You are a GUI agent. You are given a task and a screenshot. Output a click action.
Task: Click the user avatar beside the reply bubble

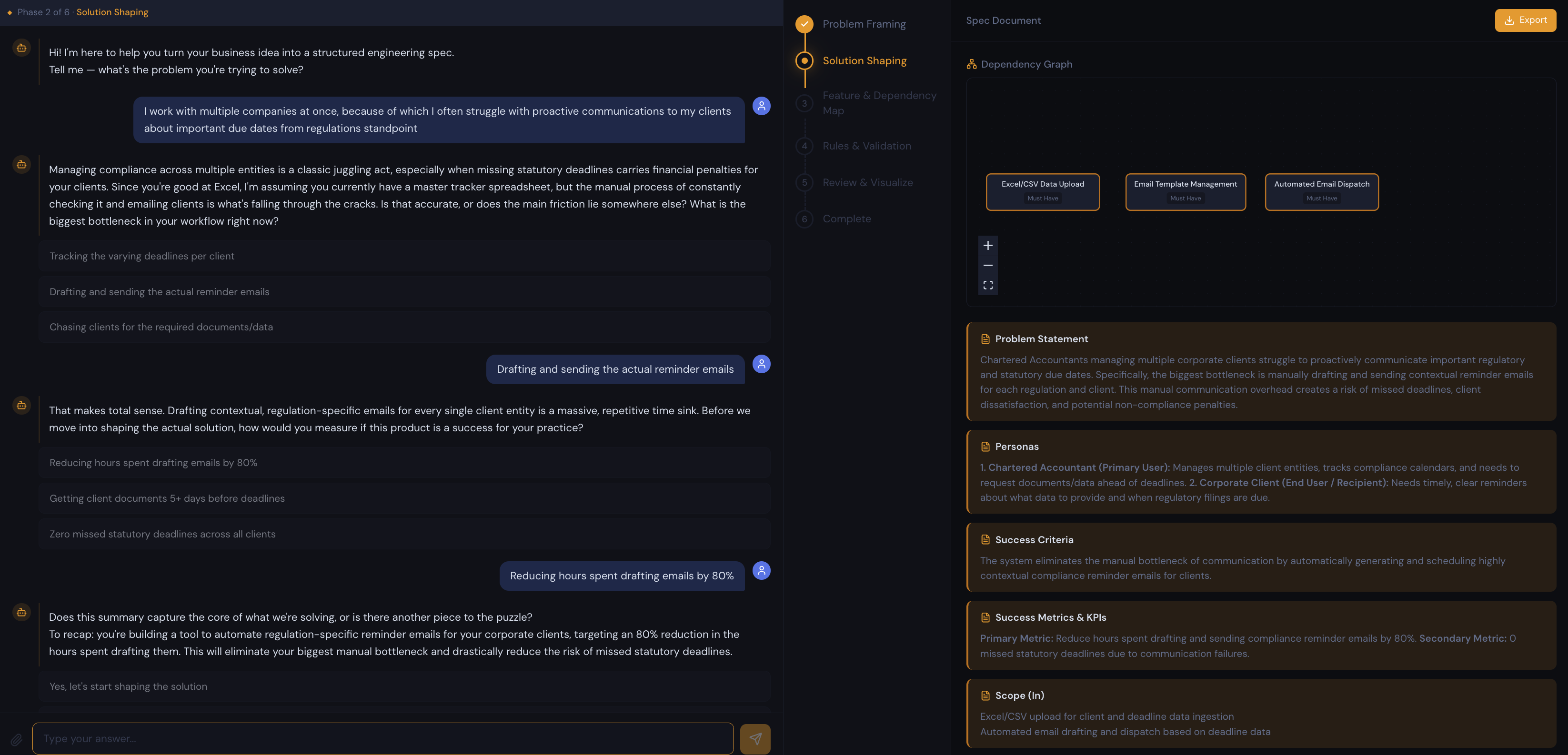(x=761, y=105)
